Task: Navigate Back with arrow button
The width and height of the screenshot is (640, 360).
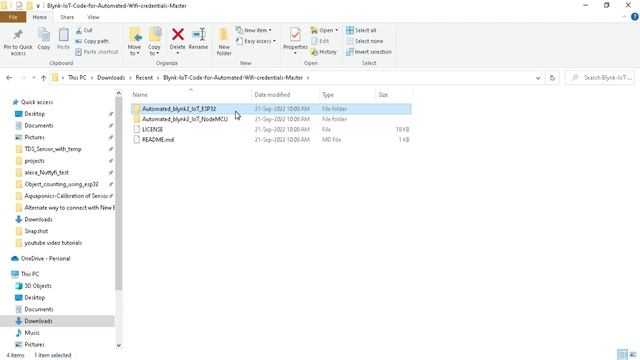Action: click(x=9, y=78)
